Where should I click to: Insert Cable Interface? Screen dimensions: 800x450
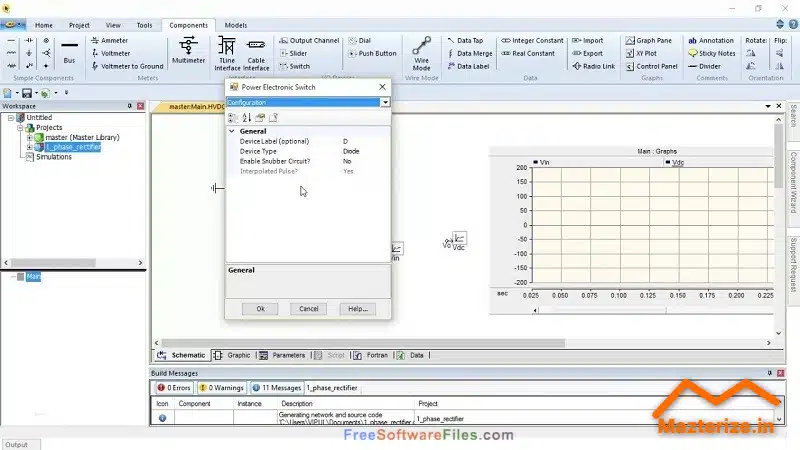coord(256,53)
